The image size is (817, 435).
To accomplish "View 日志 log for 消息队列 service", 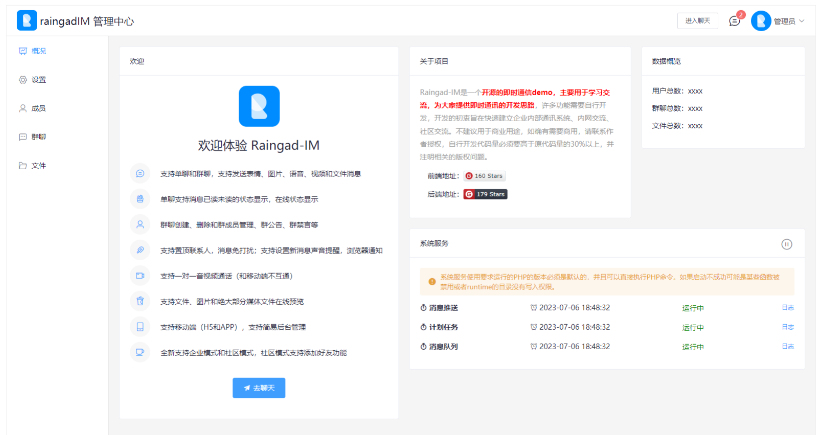I will click(788, 347).
